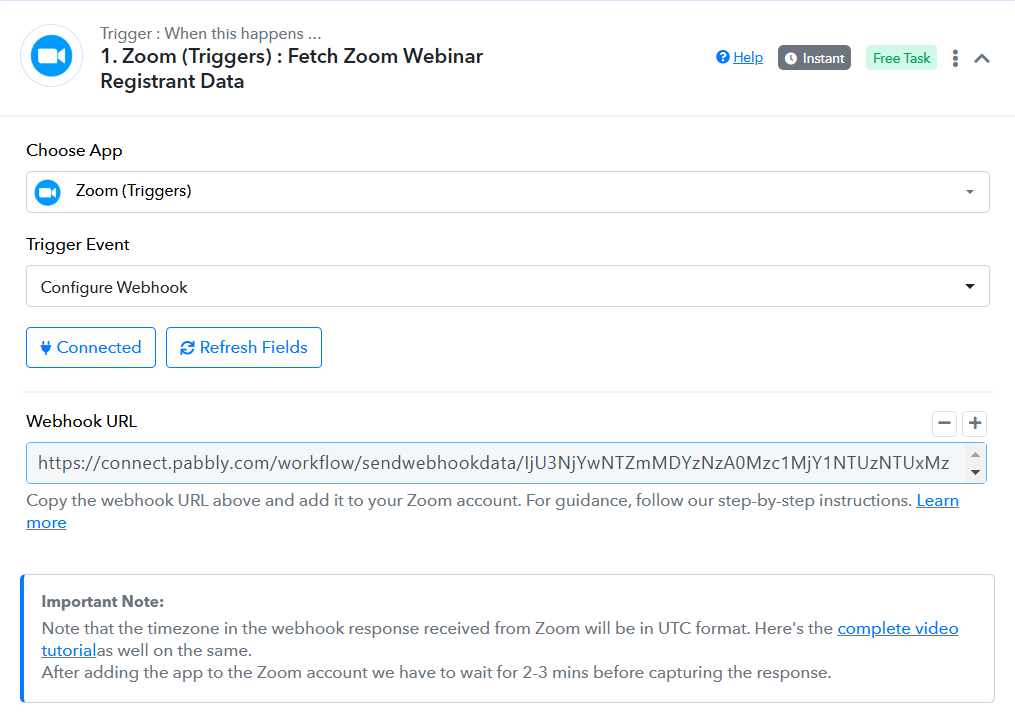Click the Connected button
The image size is (1015, 725).
(91, 348)
